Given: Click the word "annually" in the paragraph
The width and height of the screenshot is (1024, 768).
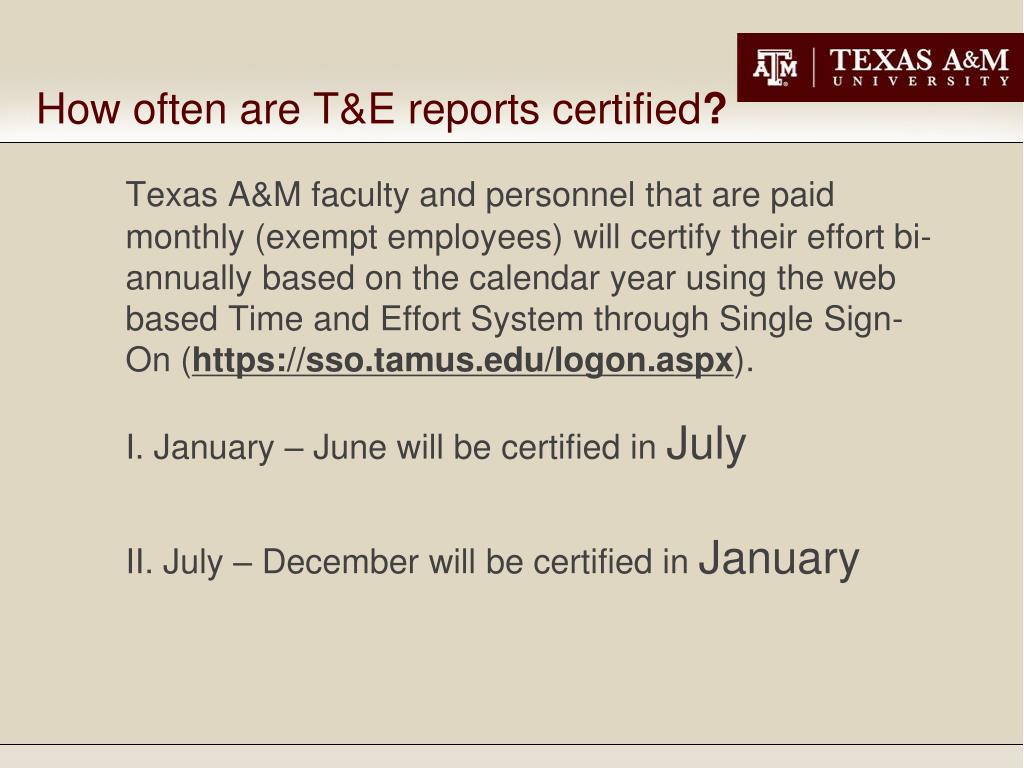Looking at the screenshot, I should (x=188, y=278).
